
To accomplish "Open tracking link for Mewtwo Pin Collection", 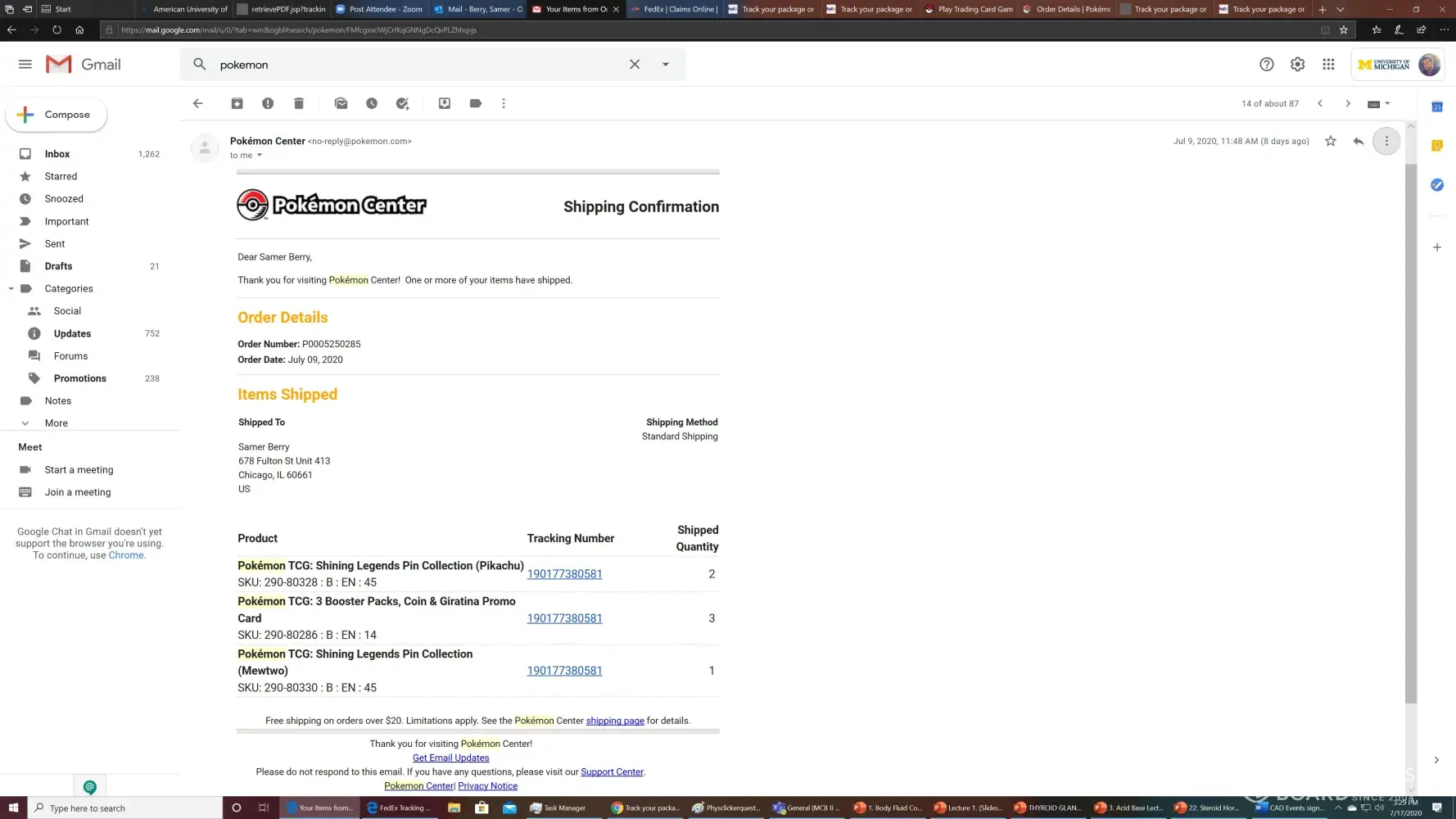I will pyautogui.click(x=564, y=671).
